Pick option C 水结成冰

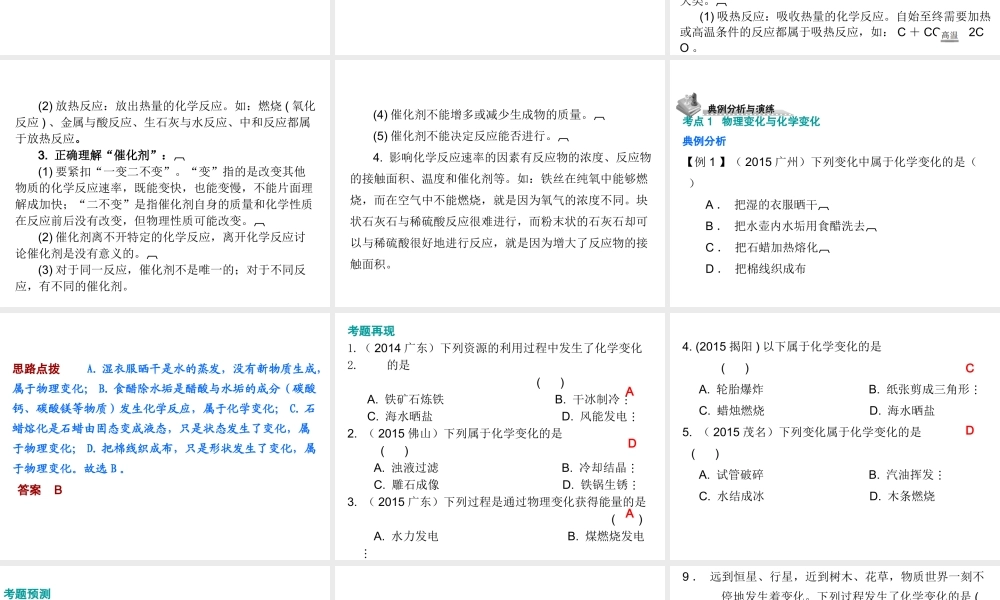click(x=732, y=496)
